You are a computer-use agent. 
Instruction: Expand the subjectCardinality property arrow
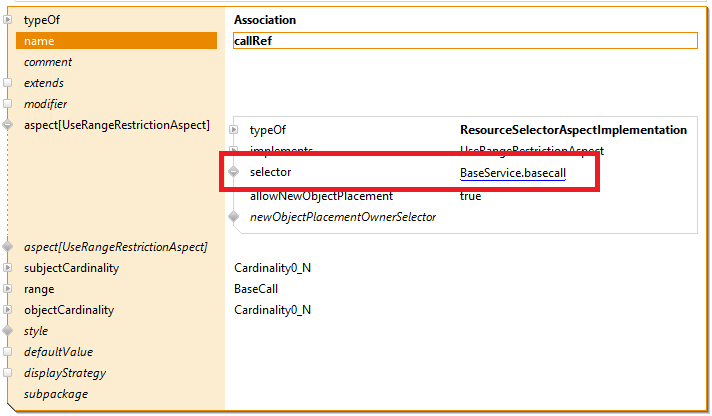[x=9, y=268]
